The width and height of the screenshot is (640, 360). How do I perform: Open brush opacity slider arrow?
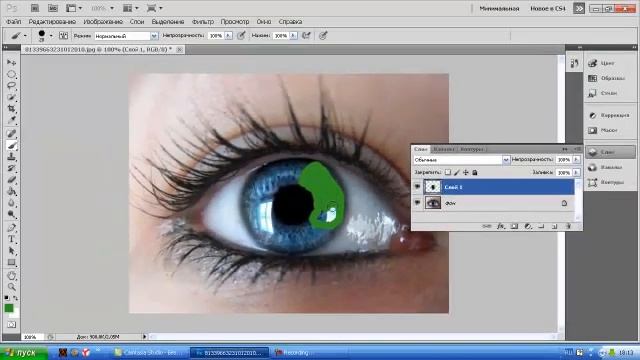pos(228,36)
